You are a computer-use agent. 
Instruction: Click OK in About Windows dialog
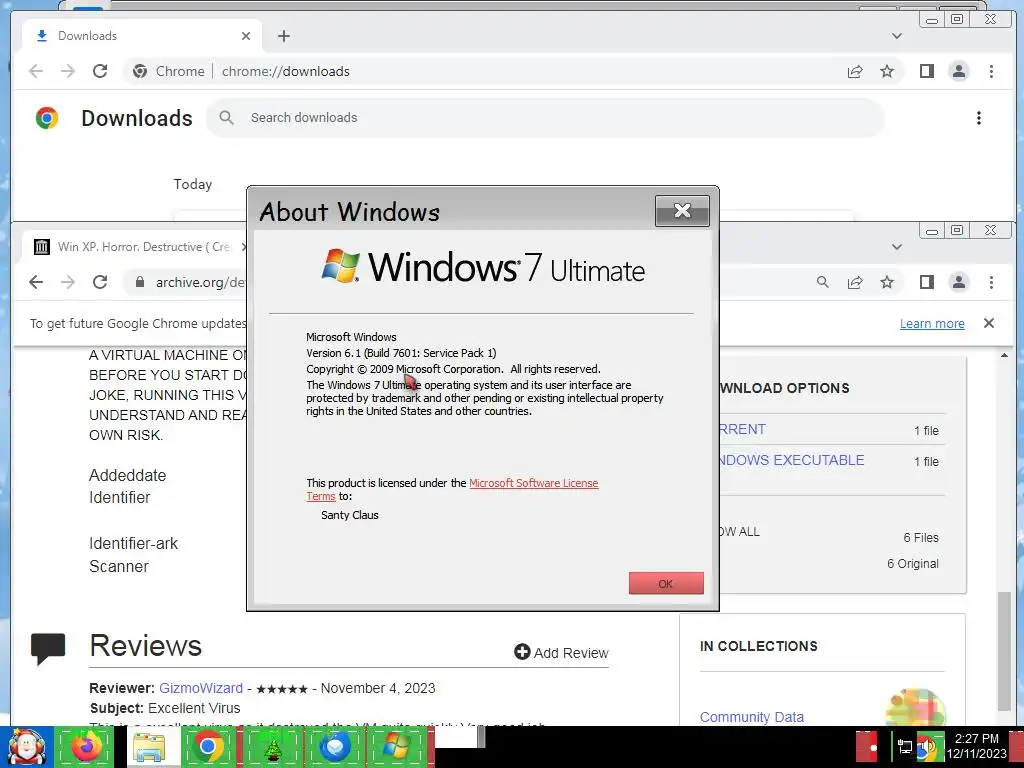[666, 584]
